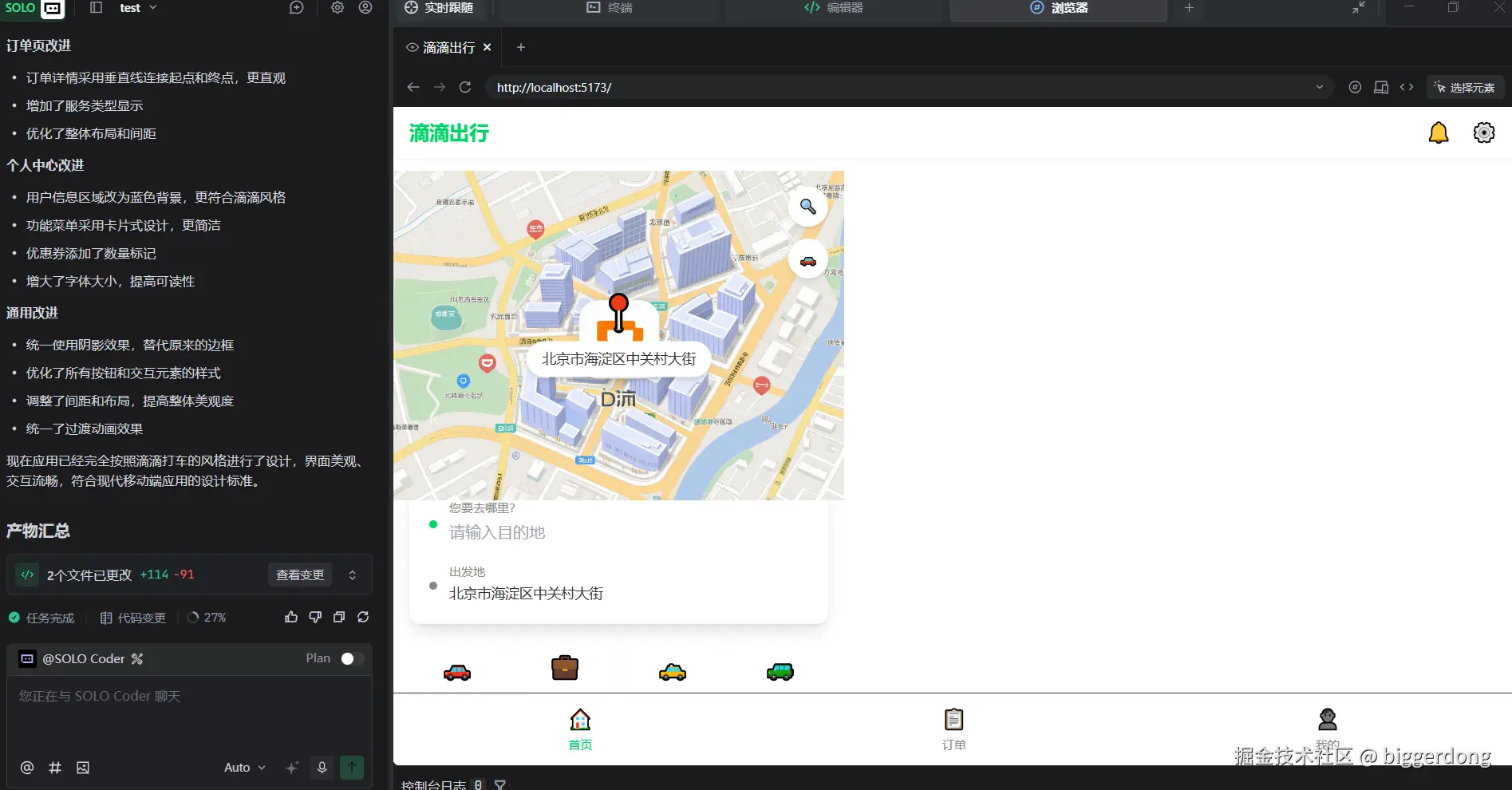Select the 滴滴出行 browser tab
This screenshot has height=790, width=1512.
point(448,48)
